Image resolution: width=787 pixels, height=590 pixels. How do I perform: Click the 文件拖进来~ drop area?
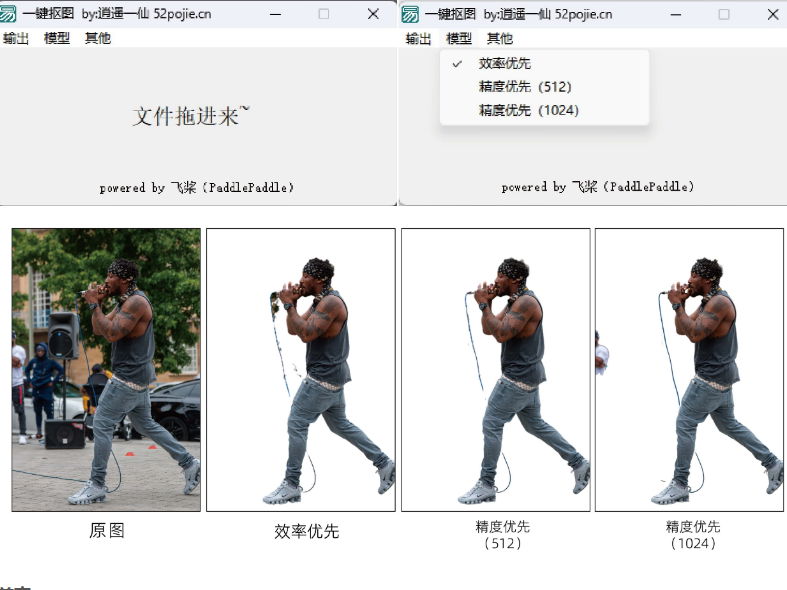[191, 116]
